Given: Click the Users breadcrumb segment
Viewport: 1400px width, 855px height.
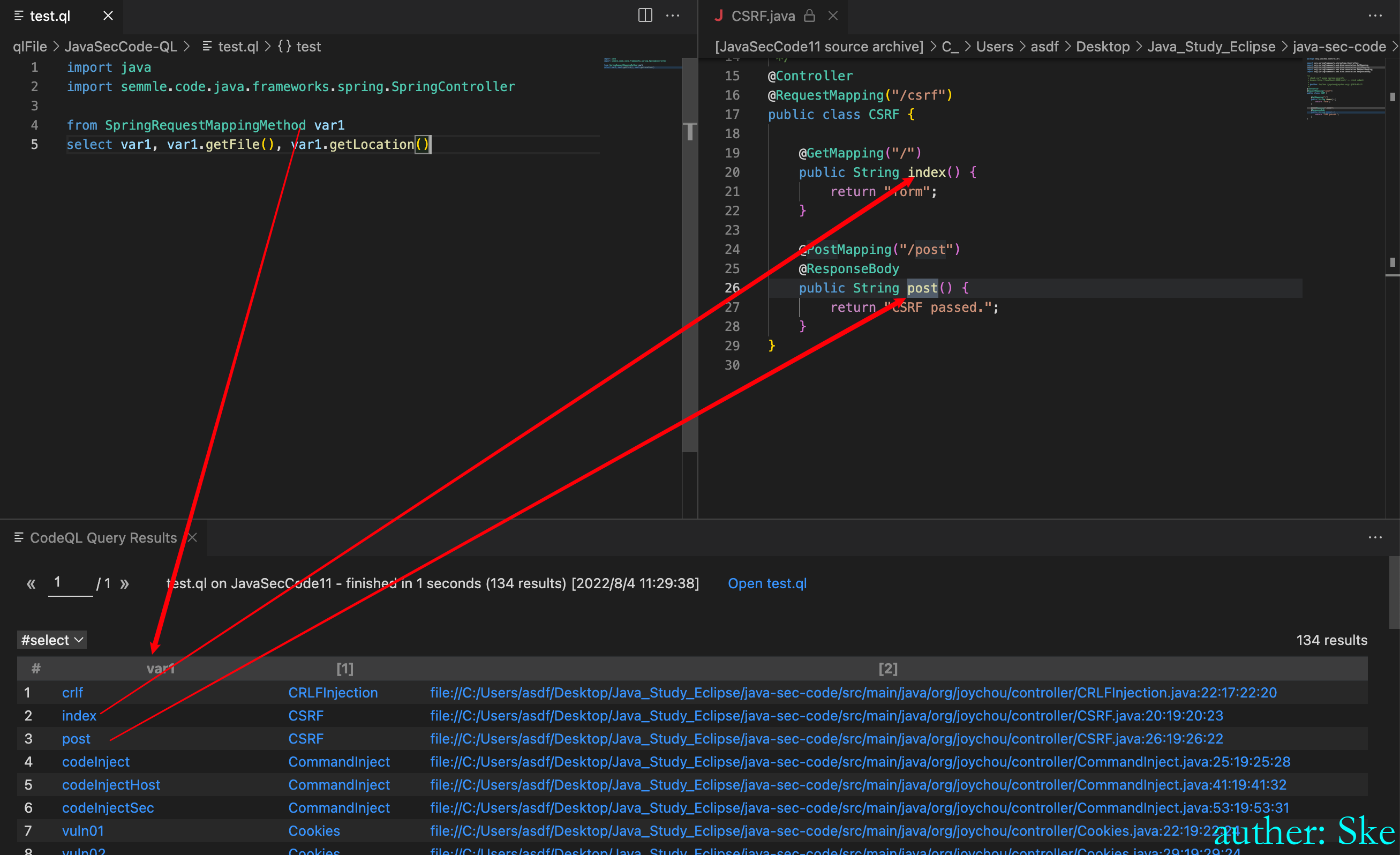Looking at the screenshot, I should [995, 47].
